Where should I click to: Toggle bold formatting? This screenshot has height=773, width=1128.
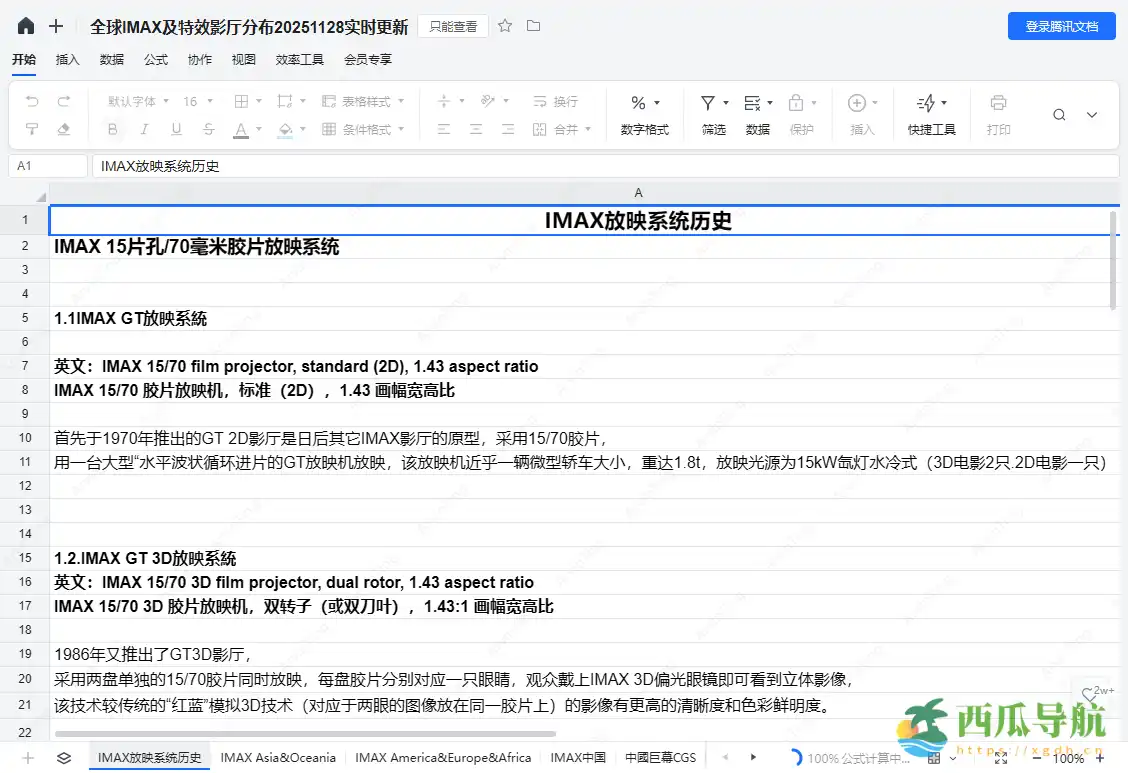(112, 128)
